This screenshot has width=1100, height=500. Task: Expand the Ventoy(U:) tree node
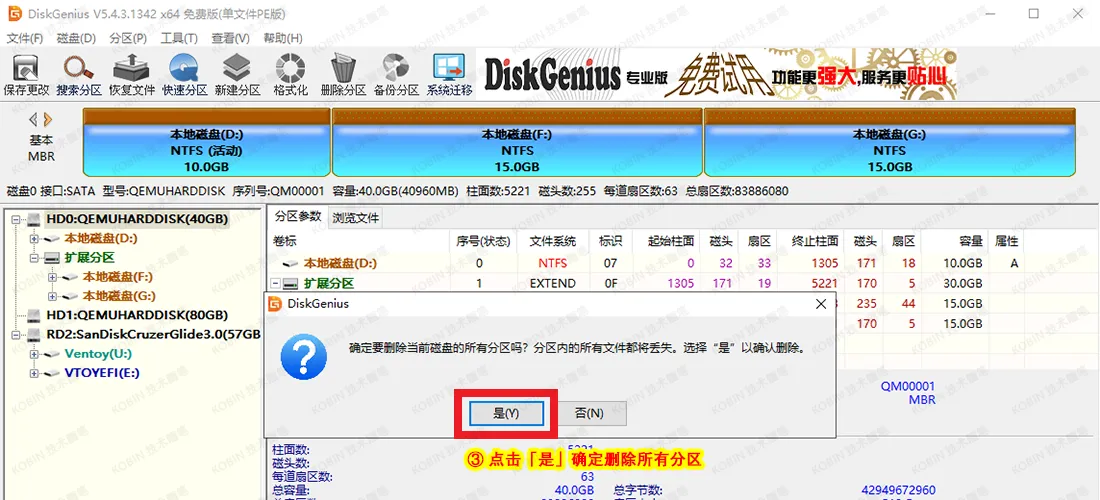coord(34,354)
